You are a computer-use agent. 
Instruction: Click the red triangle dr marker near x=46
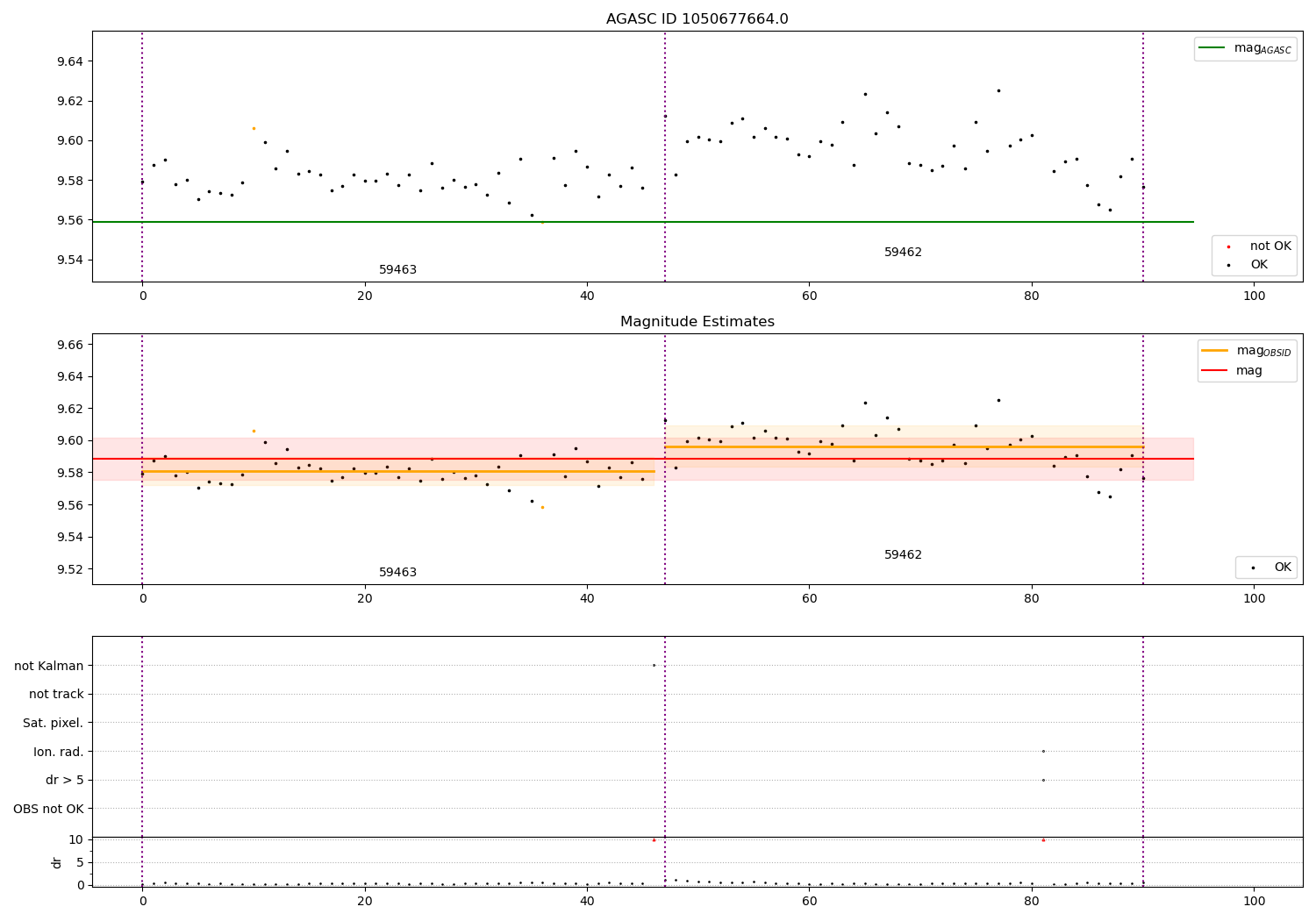(654, 839)
